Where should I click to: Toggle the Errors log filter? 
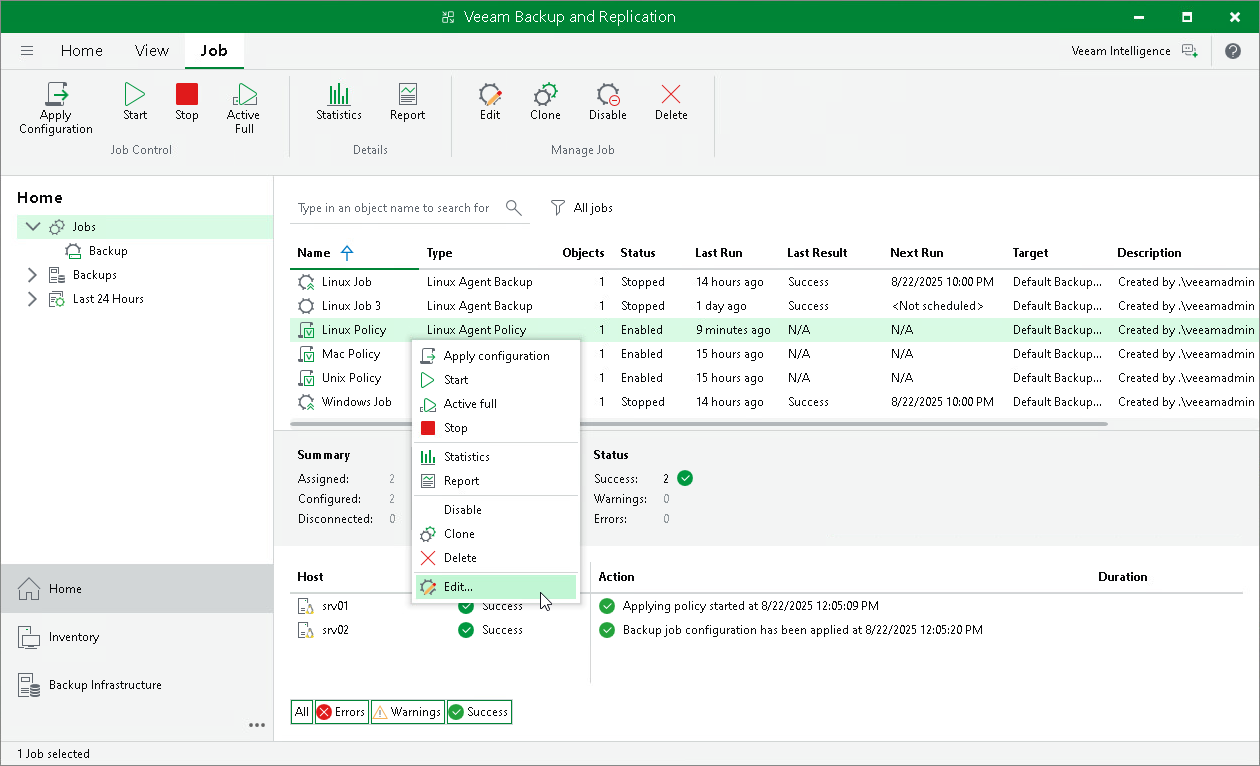tap(341, 712)
